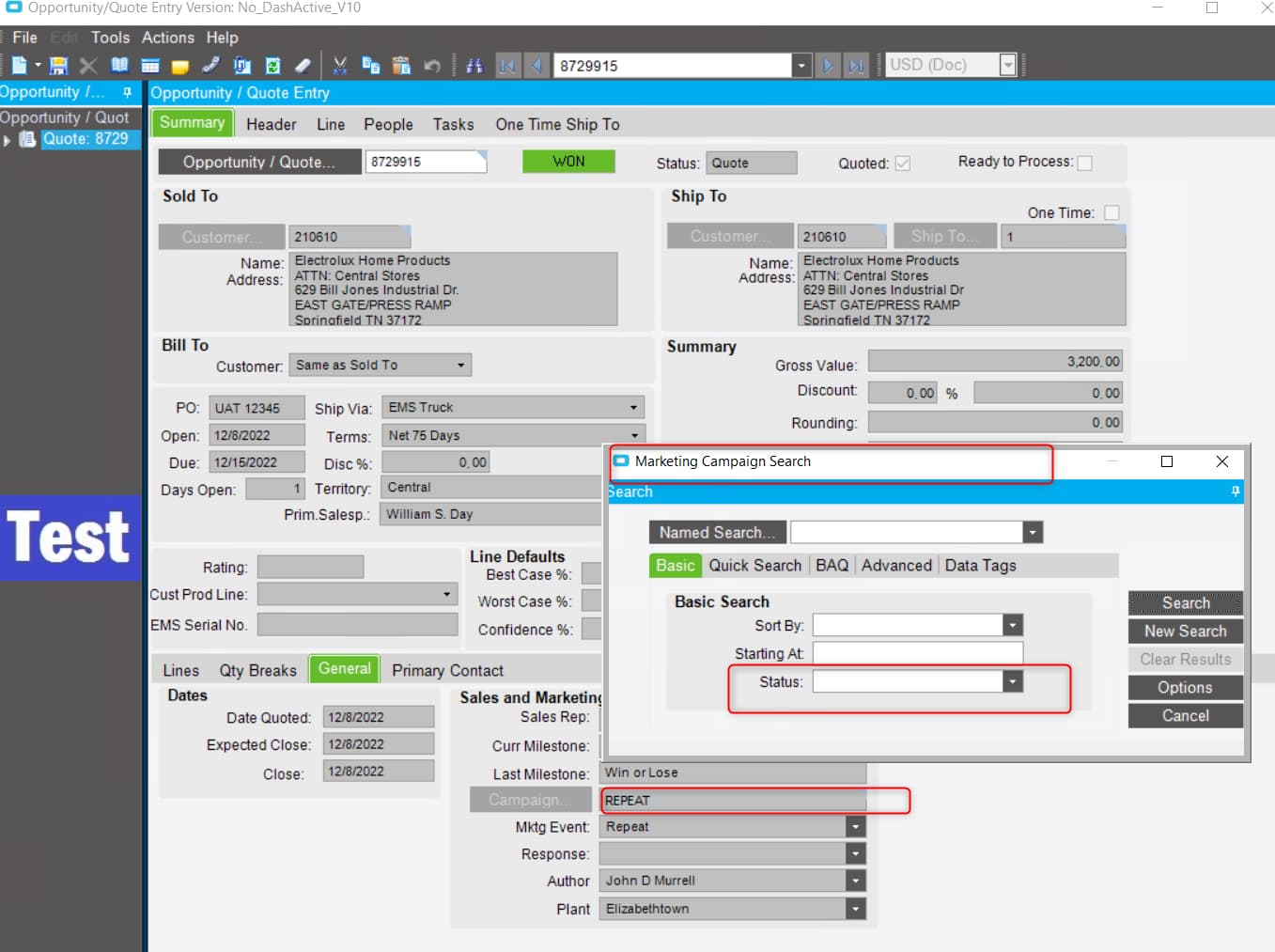Expand the Quote 8729 tree node

click(8, 140)
